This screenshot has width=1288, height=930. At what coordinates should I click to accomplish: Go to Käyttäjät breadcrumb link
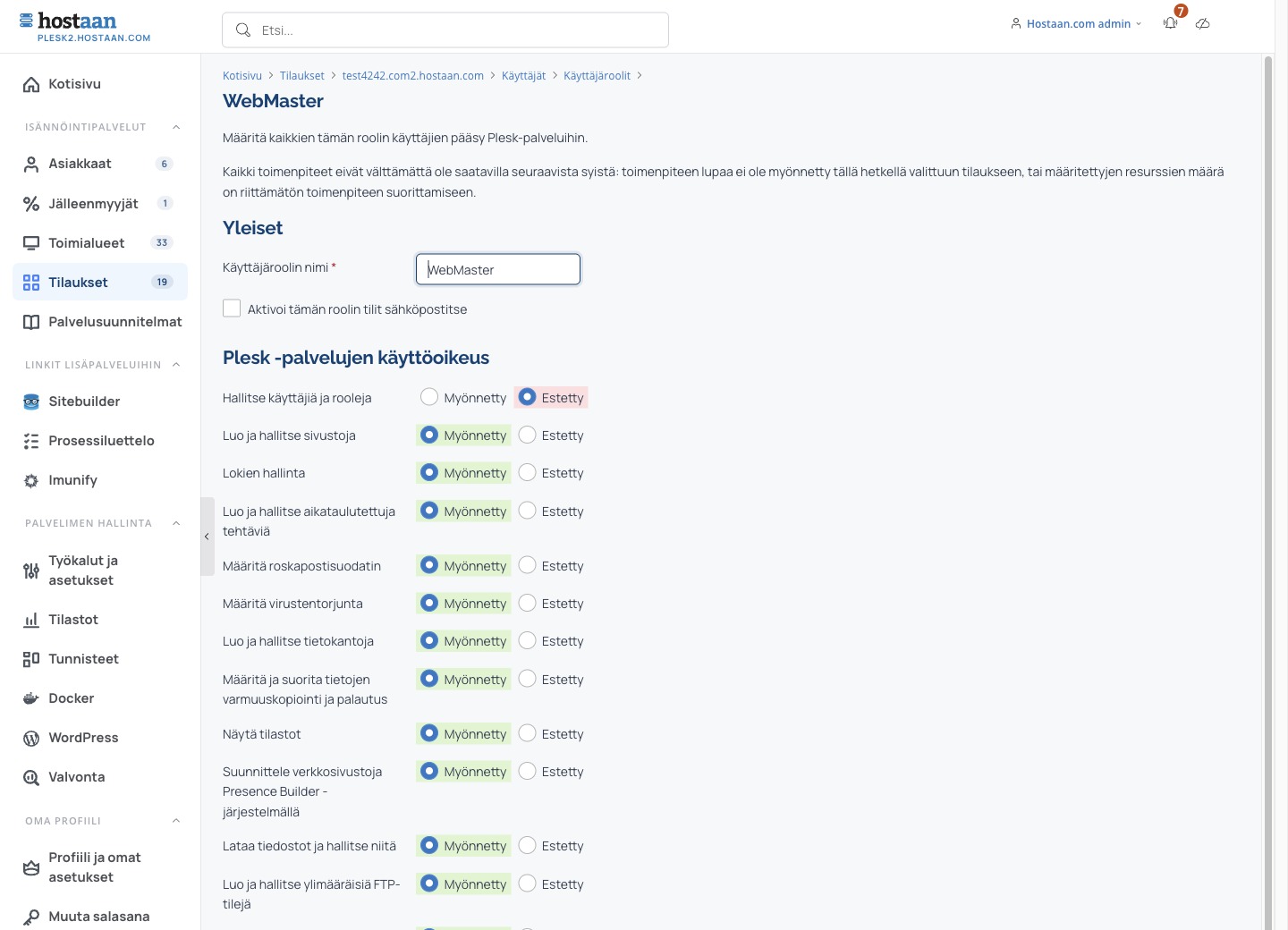click(524, 76)
